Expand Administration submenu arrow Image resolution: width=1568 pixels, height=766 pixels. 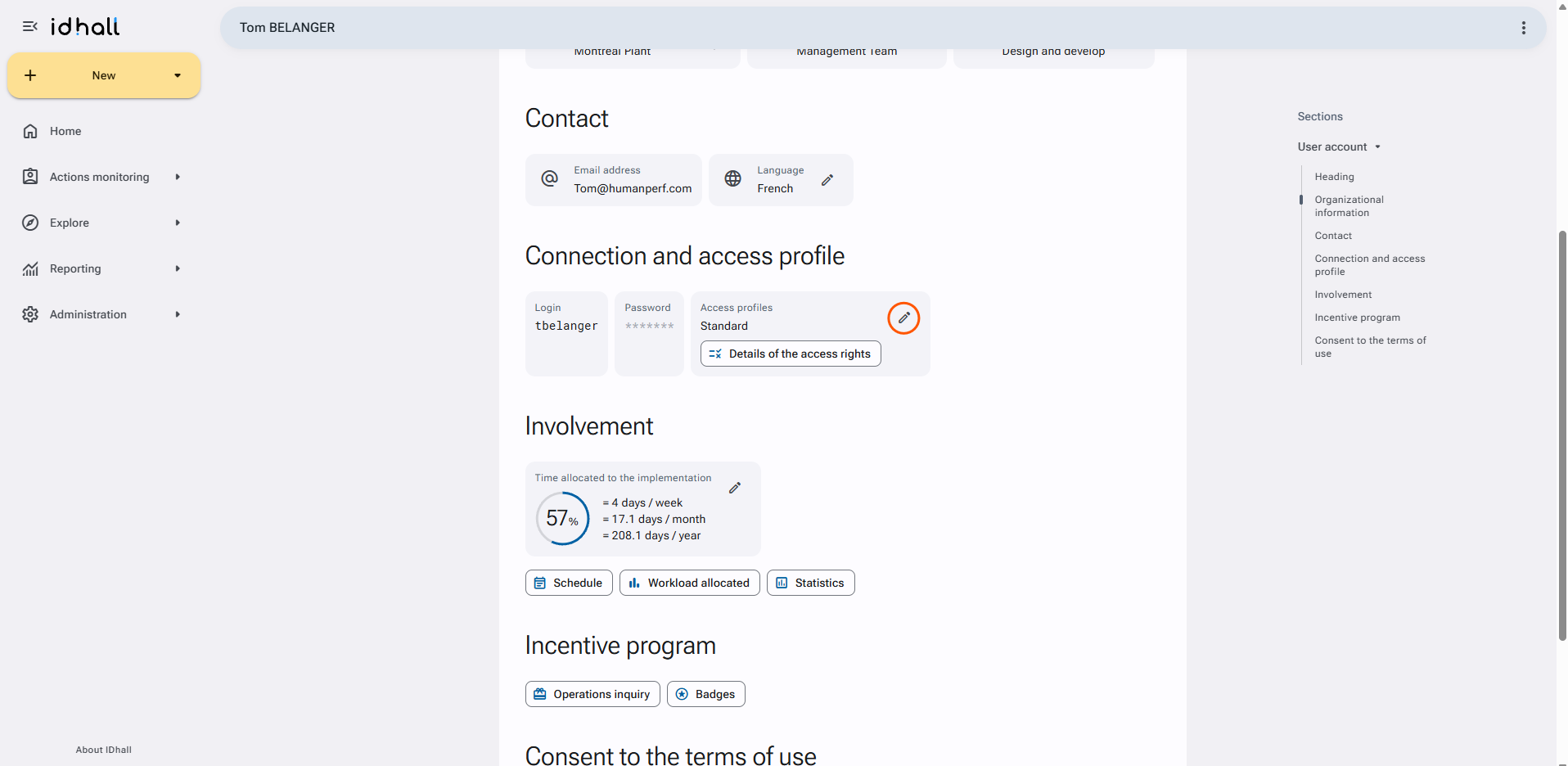(x=178, y=314)
